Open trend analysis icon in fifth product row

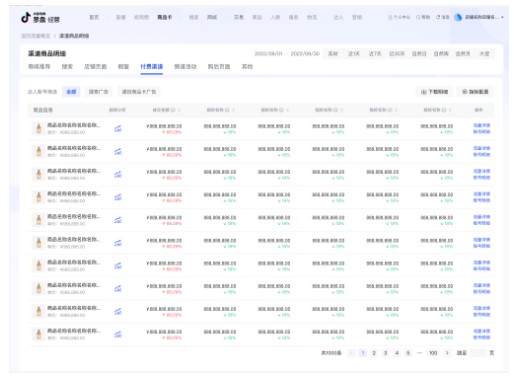pos(118,220)
